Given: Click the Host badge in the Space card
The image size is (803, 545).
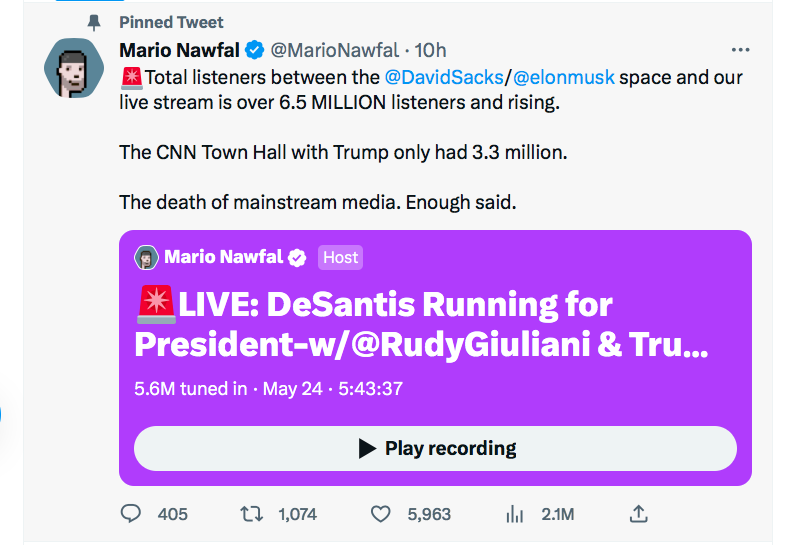Looking at the screenshot, I should pos(340,257).
